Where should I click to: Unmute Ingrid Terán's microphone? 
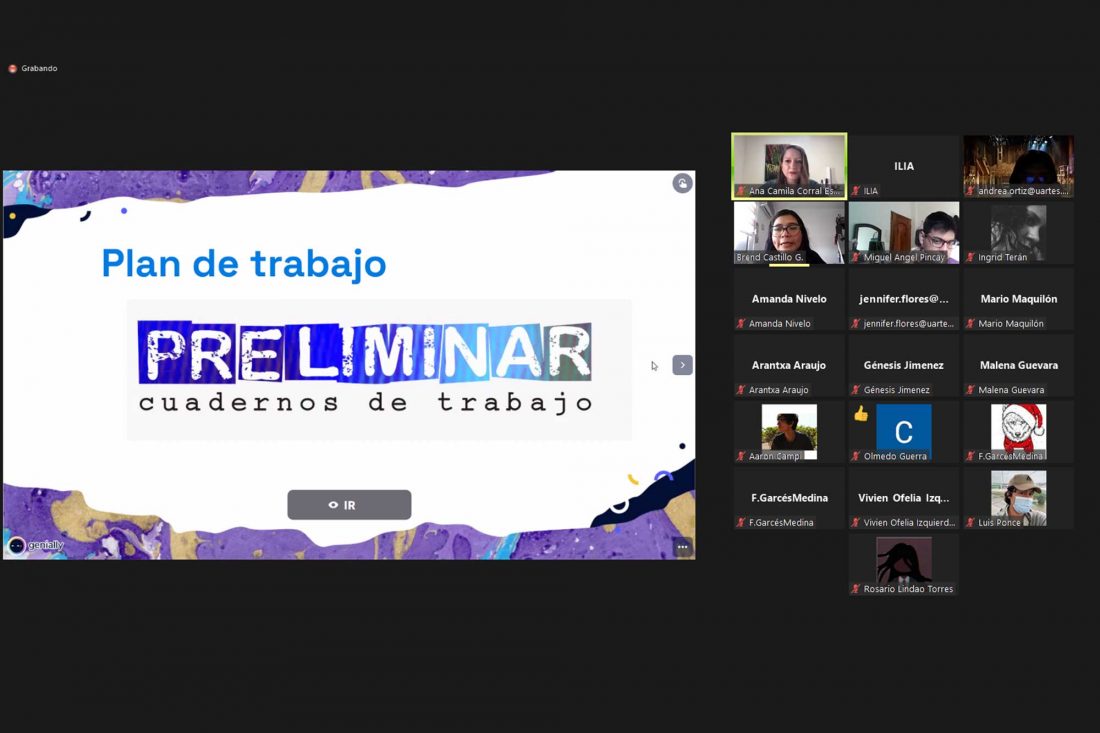click(x=970, y=256)
